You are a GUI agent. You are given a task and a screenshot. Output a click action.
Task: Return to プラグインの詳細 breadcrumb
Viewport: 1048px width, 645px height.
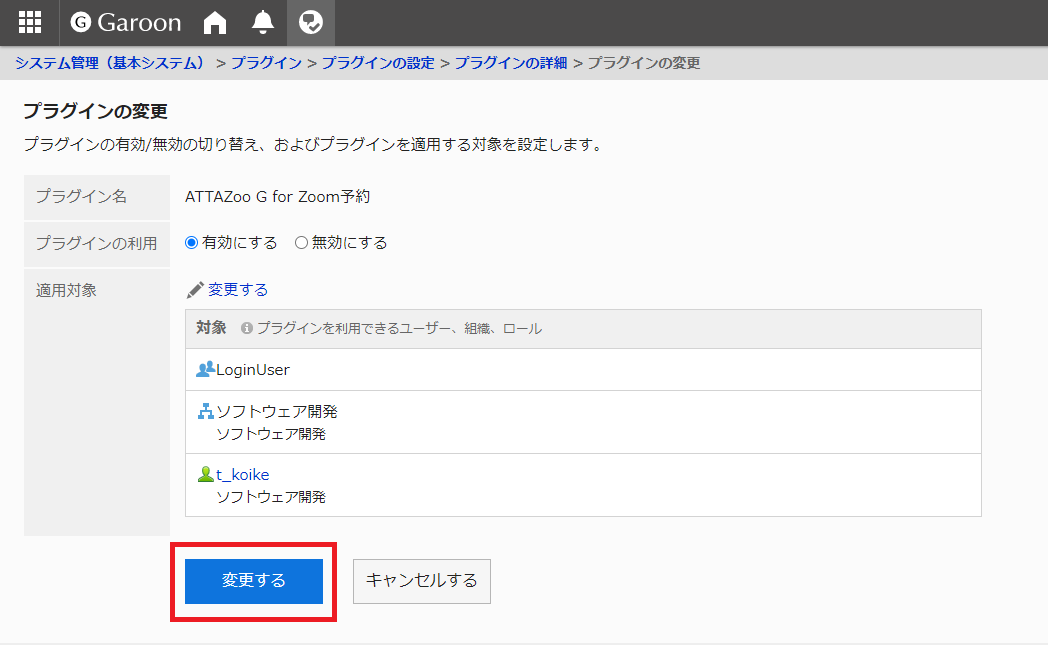click(x=511, y=63)
